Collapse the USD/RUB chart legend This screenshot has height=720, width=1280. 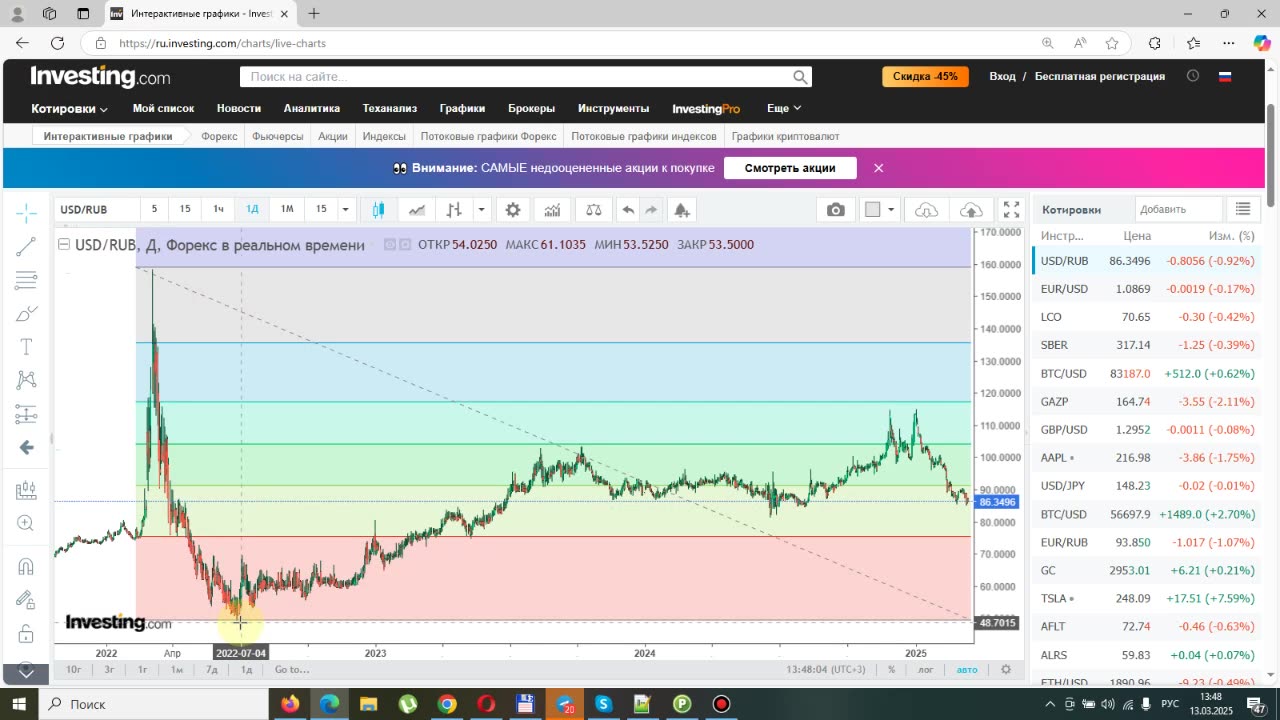pyautogui.click(x=64, y=244)
